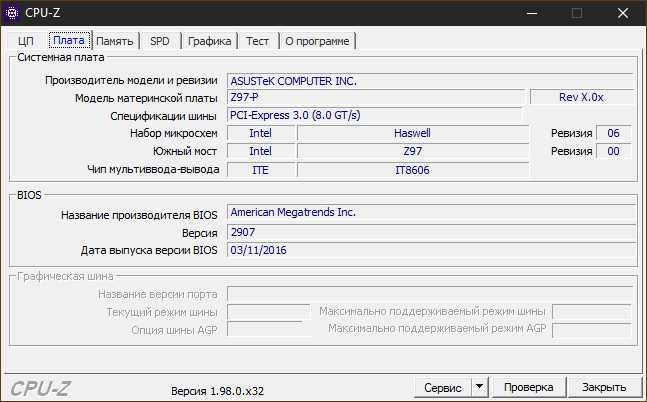Viewport: 647px width, 402px height.
Task: Click the Проверка button
Action: pos(529,388)
